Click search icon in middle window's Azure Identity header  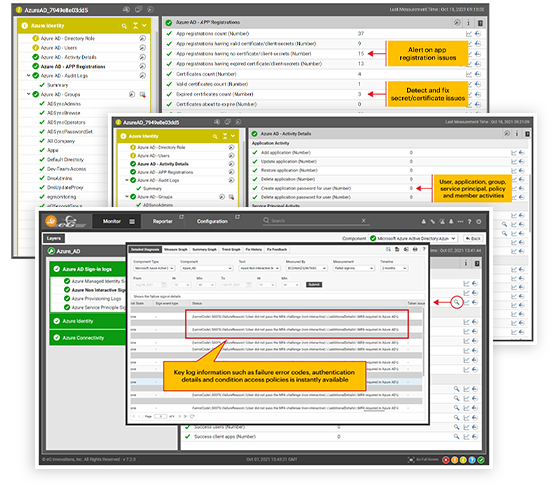pyautogui.click(x=215, y=136)
